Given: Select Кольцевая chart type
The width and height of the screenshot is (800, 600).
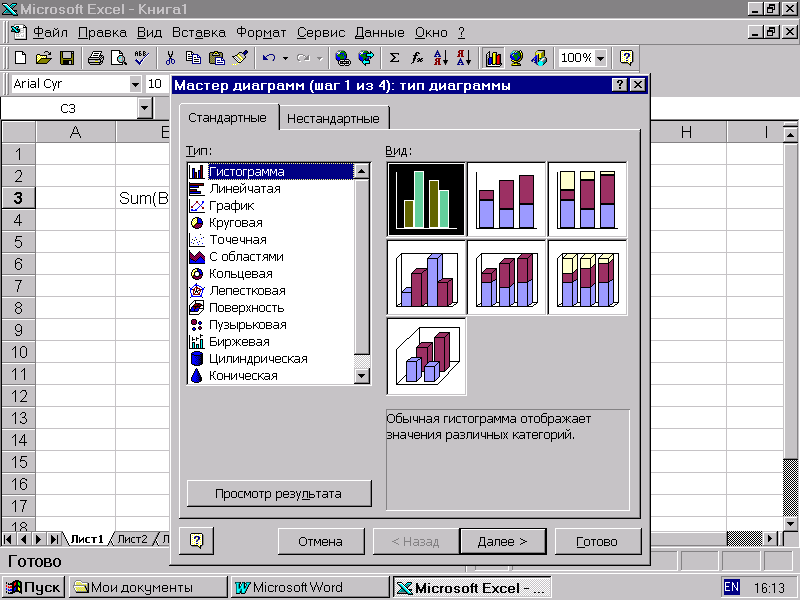Looking at the screenshot, I should coord(270,274).
